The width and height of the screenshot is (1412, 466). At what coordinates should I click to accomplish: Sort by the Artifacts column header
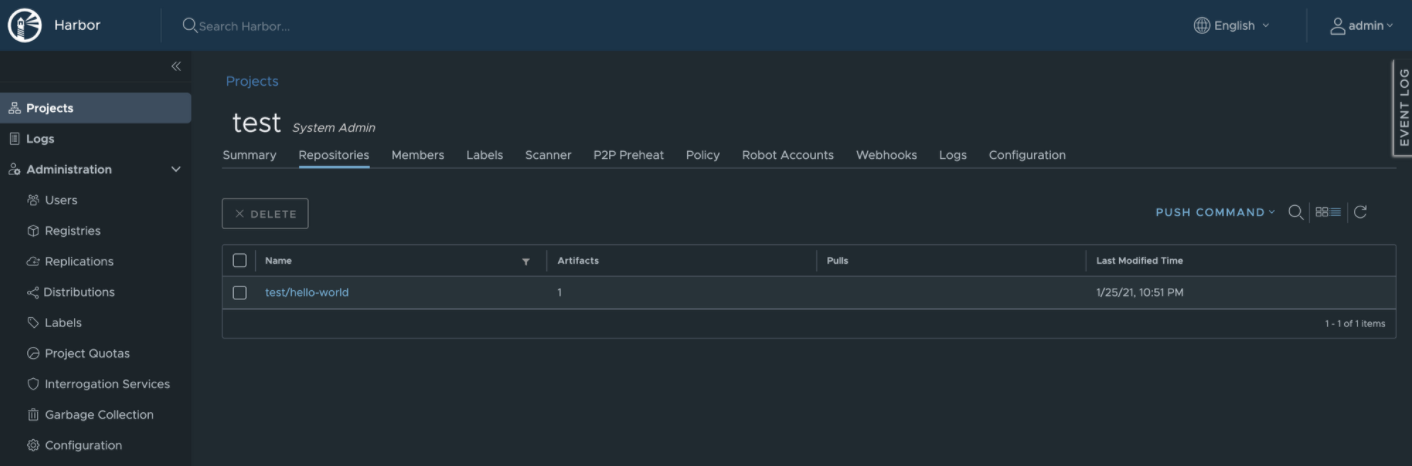coord(578,261)
